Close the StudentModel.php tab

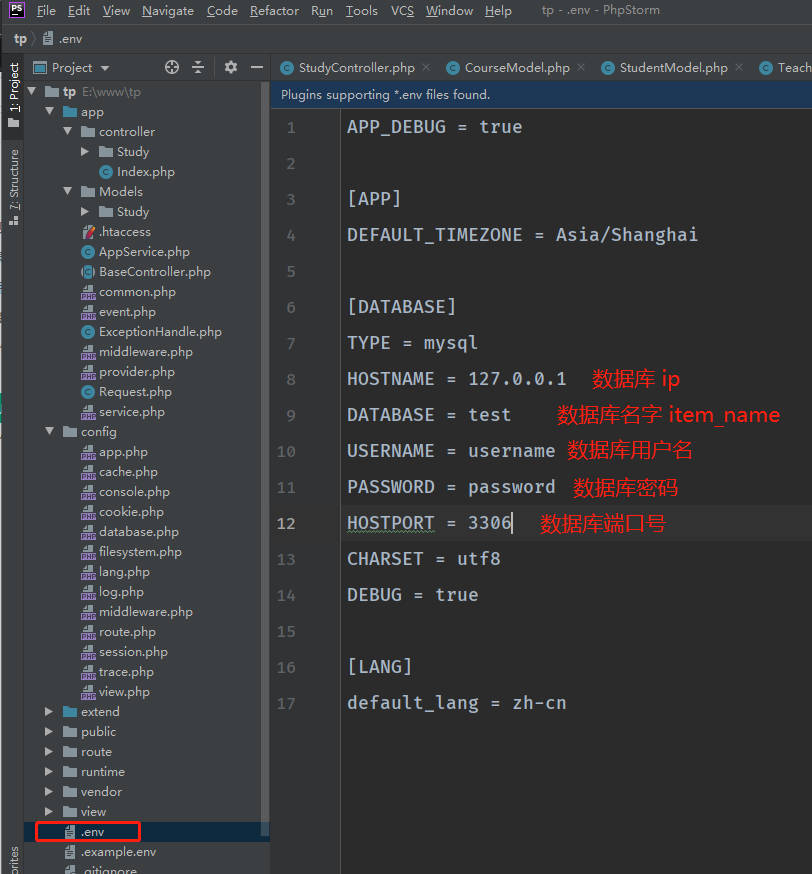(739, 67)
